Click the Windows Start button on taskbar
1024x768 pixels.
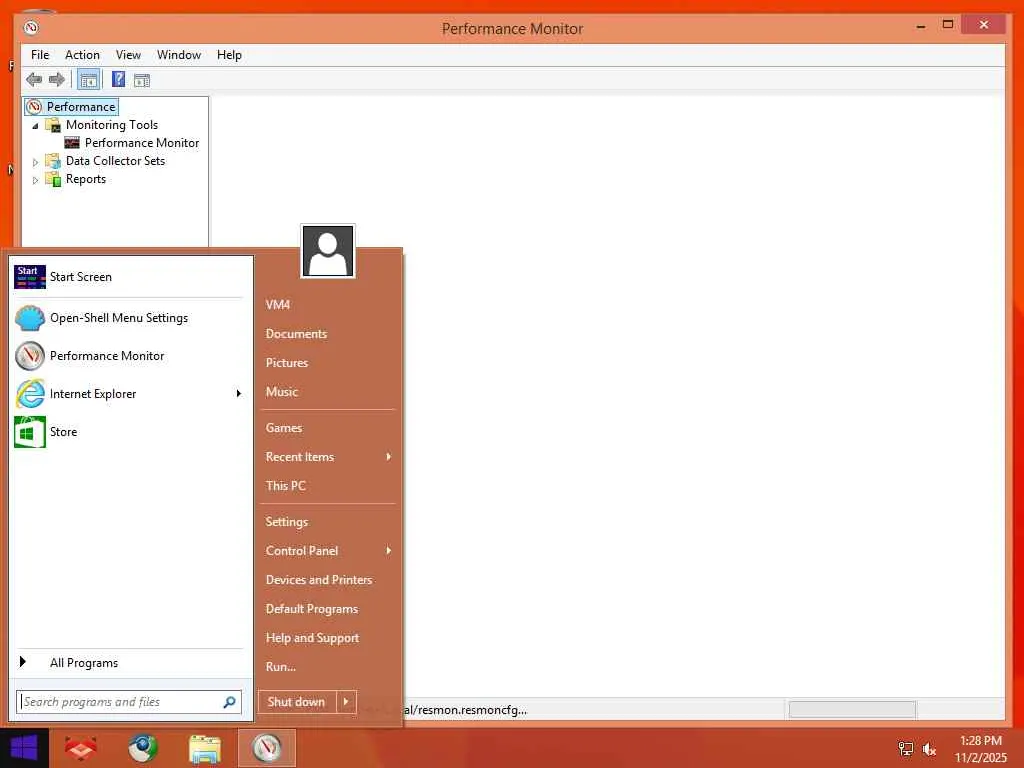pyautogui.click(x=24, y=748)
